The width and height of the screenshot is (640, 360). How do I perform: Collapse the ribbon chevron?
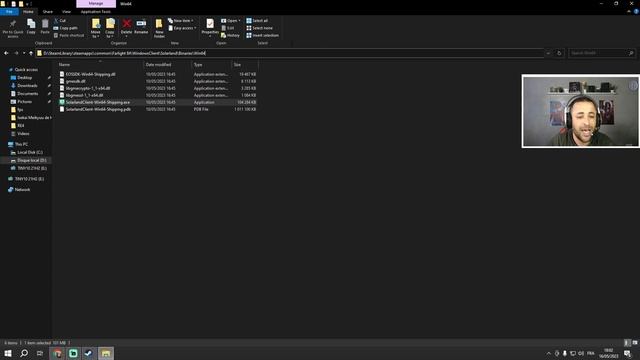pyautogui.click(x=629, y=12)
